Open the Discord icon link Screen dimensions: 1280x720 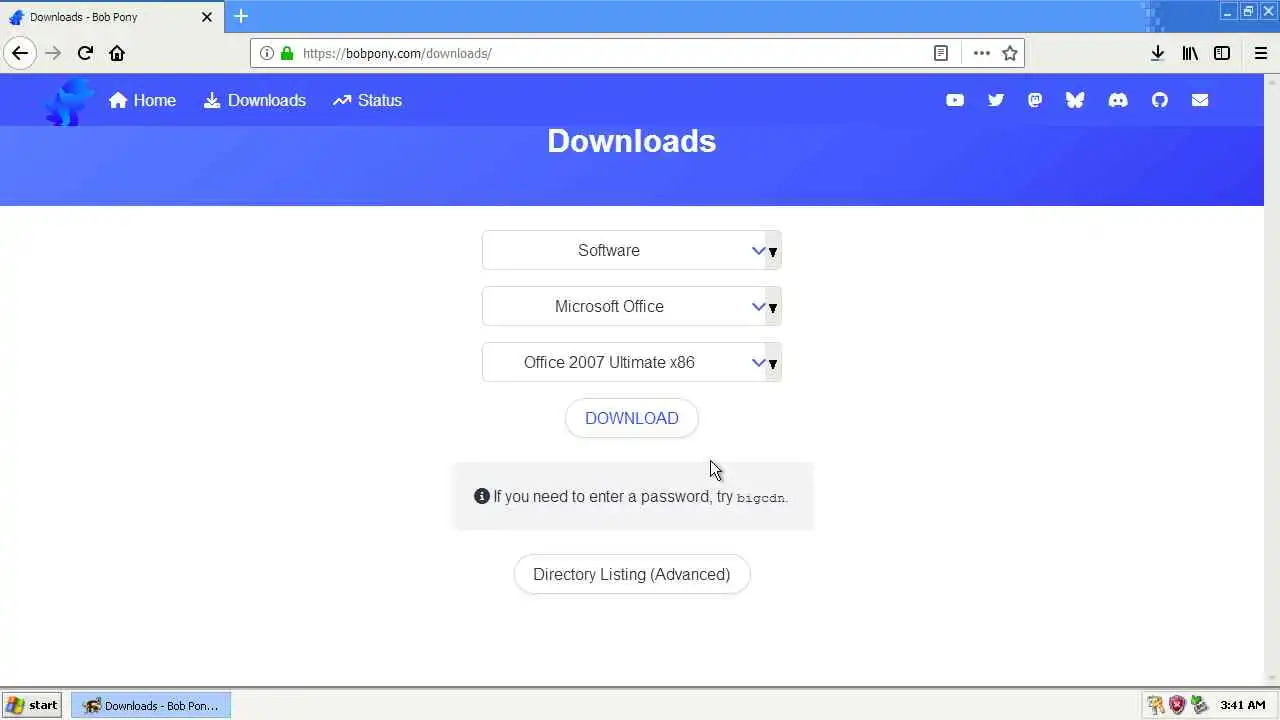pos(1118,100)
